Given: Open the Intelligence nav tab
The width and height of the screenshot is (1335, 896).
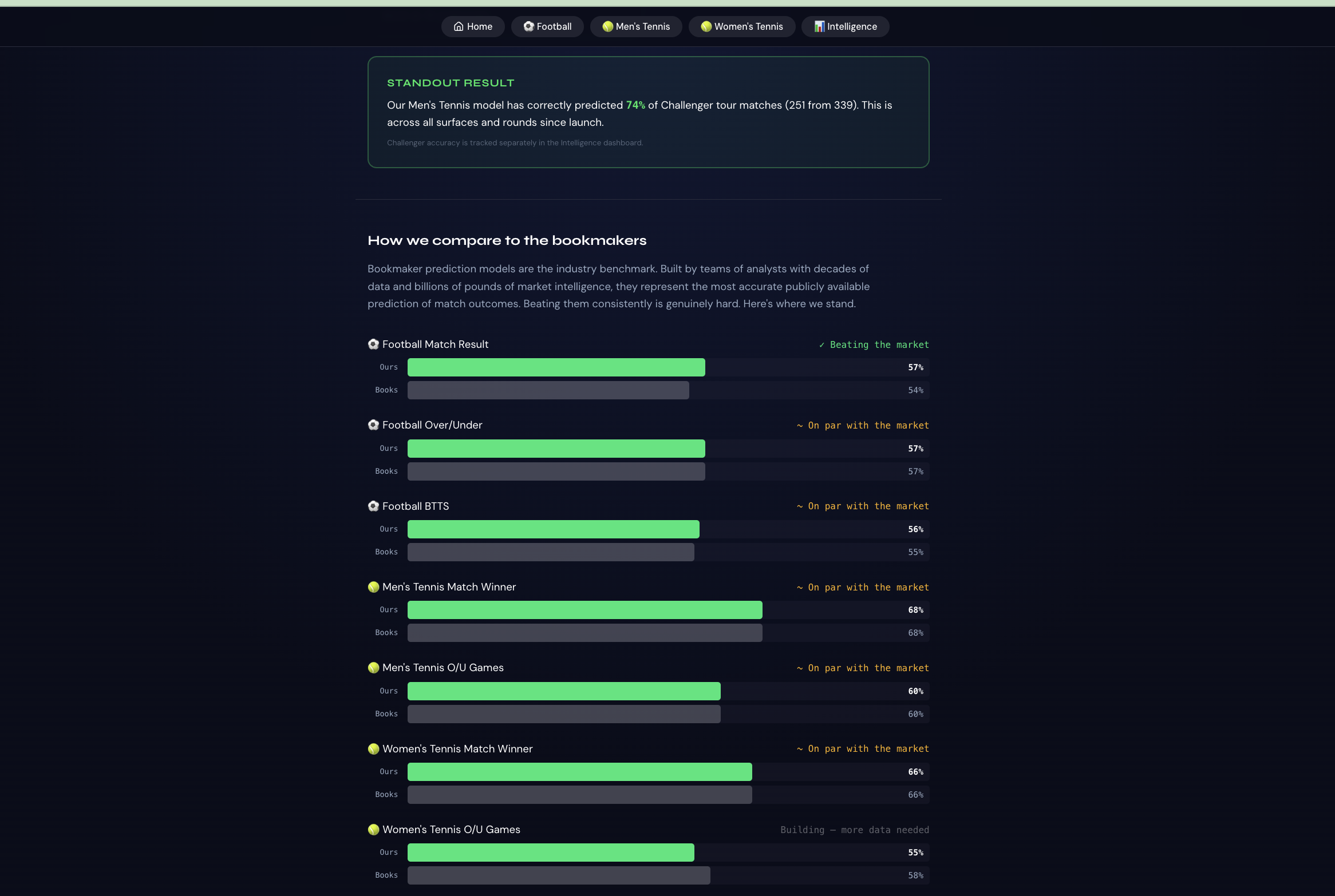Looking at the screenshot, I should 846,26.
